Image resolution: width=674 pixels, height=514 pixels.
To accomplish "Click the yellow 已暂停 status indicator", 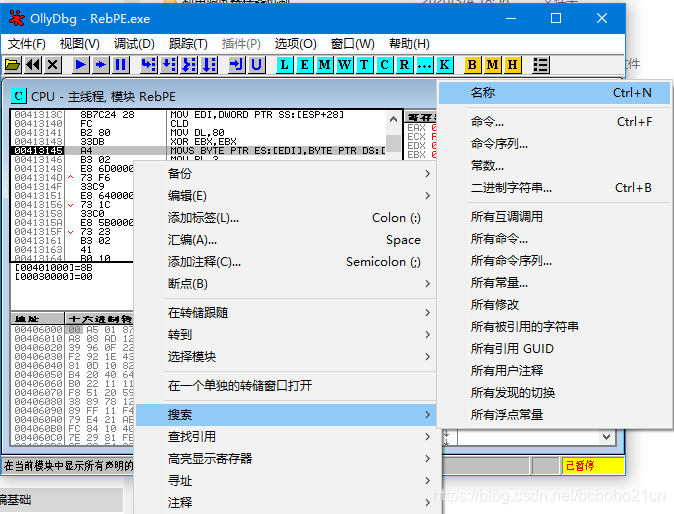I will click(593, 465).
